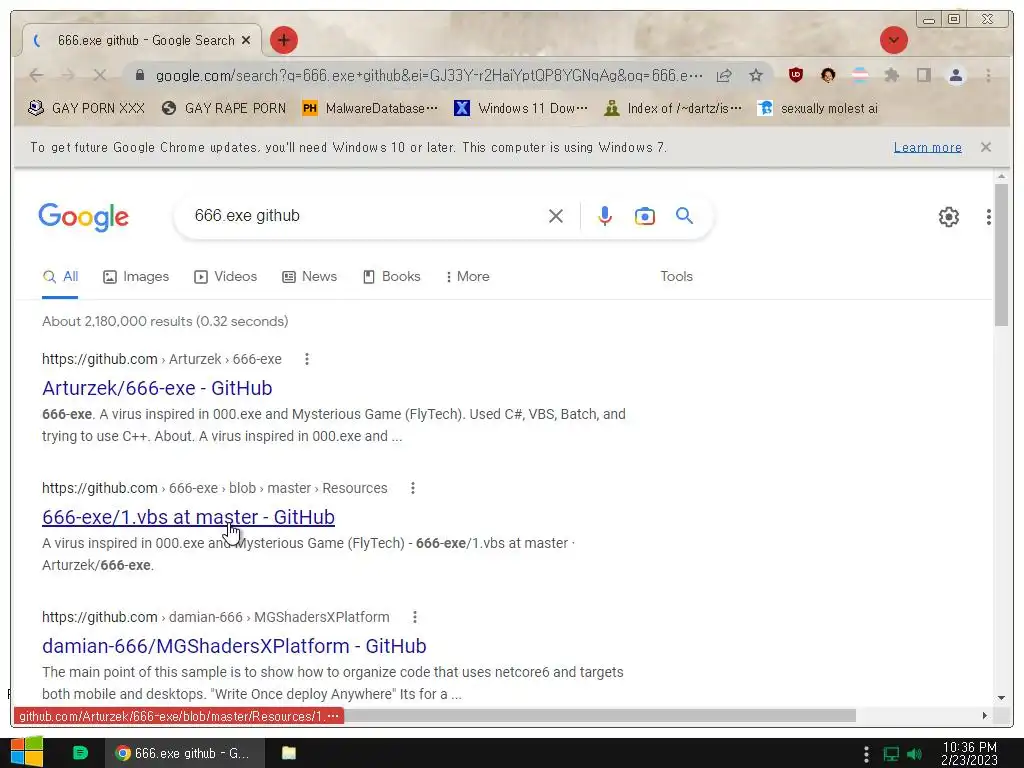Viewport: 1024px width, 768px height.
Task: Share this page icon in address bar
Action: (724, 76)
